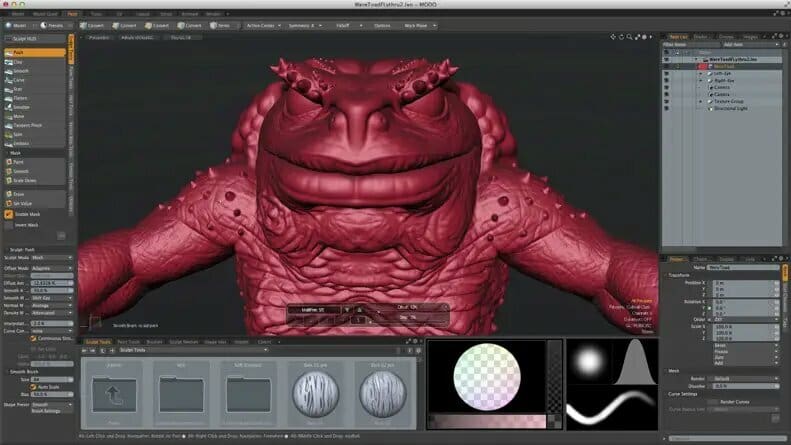The height and width of the screenshot is (445, 791).
Task: Click the viewport rotate icon
Action: tap(621, 37)
